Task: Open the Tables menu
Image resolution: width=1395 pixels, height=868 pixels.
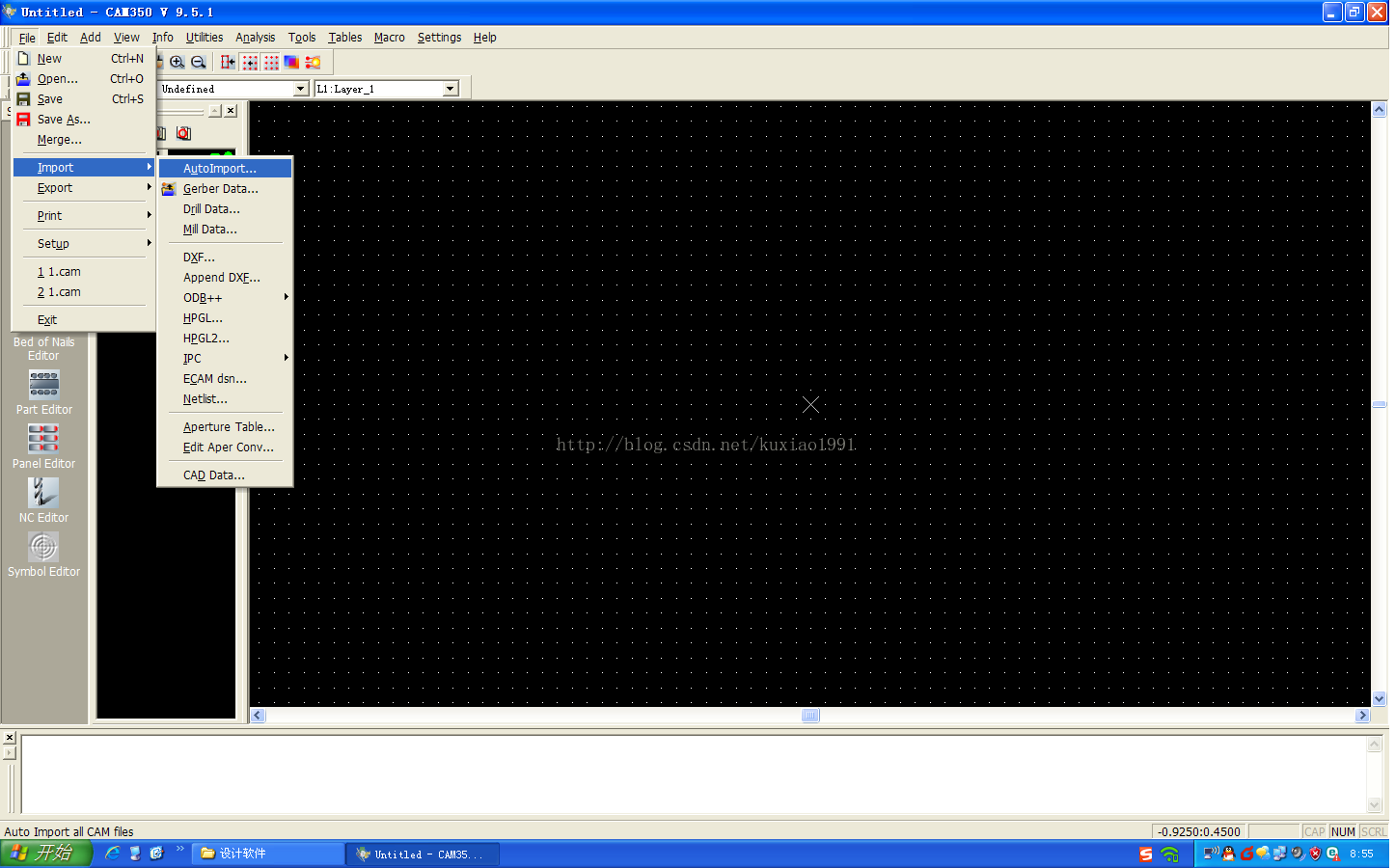Action: coord(345,38)
